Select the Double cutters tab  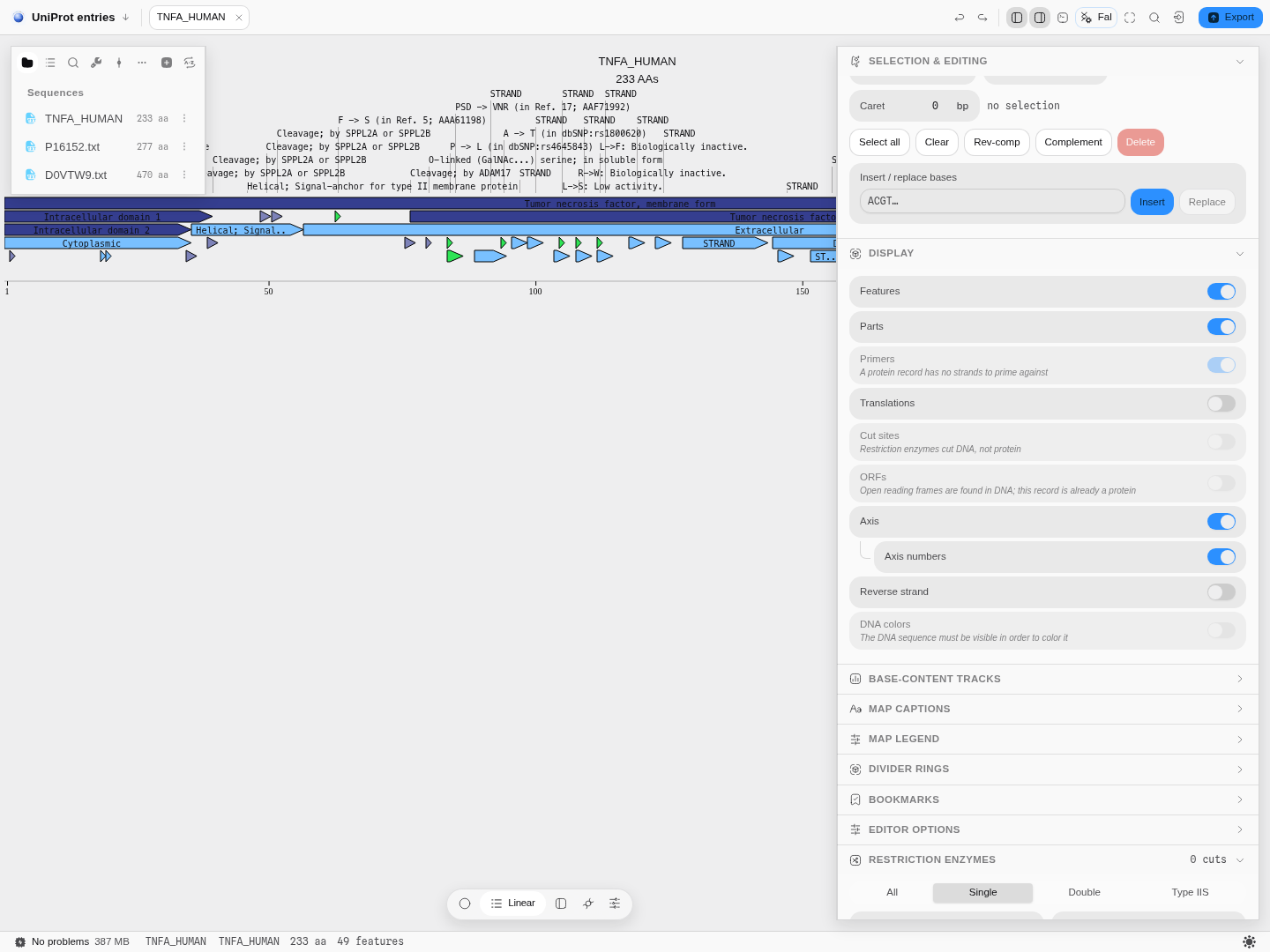click(1084, 893)
